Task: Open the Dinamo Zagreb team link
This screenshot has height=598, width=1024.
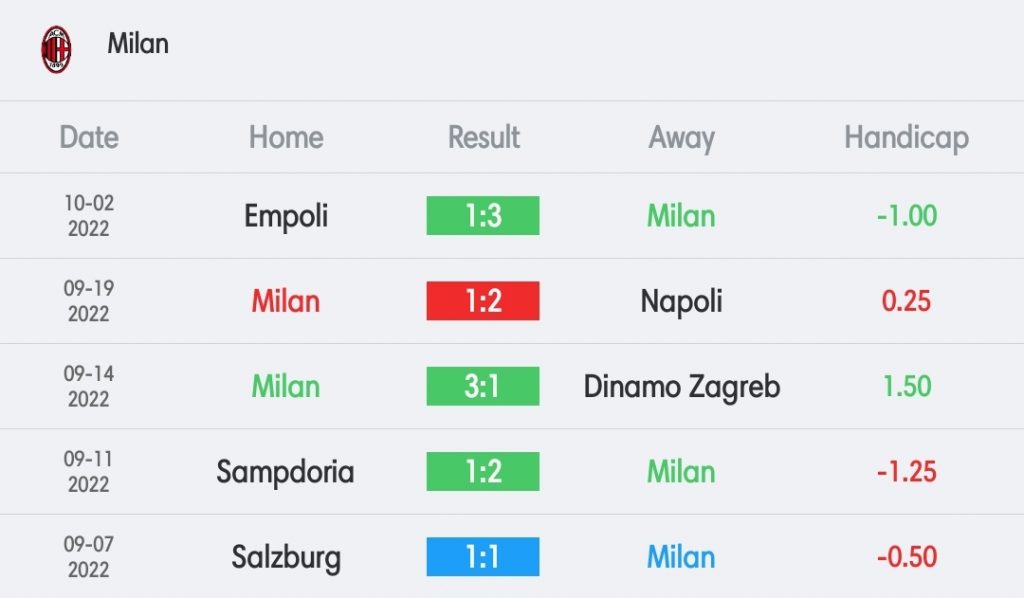Action: point(682,387)
